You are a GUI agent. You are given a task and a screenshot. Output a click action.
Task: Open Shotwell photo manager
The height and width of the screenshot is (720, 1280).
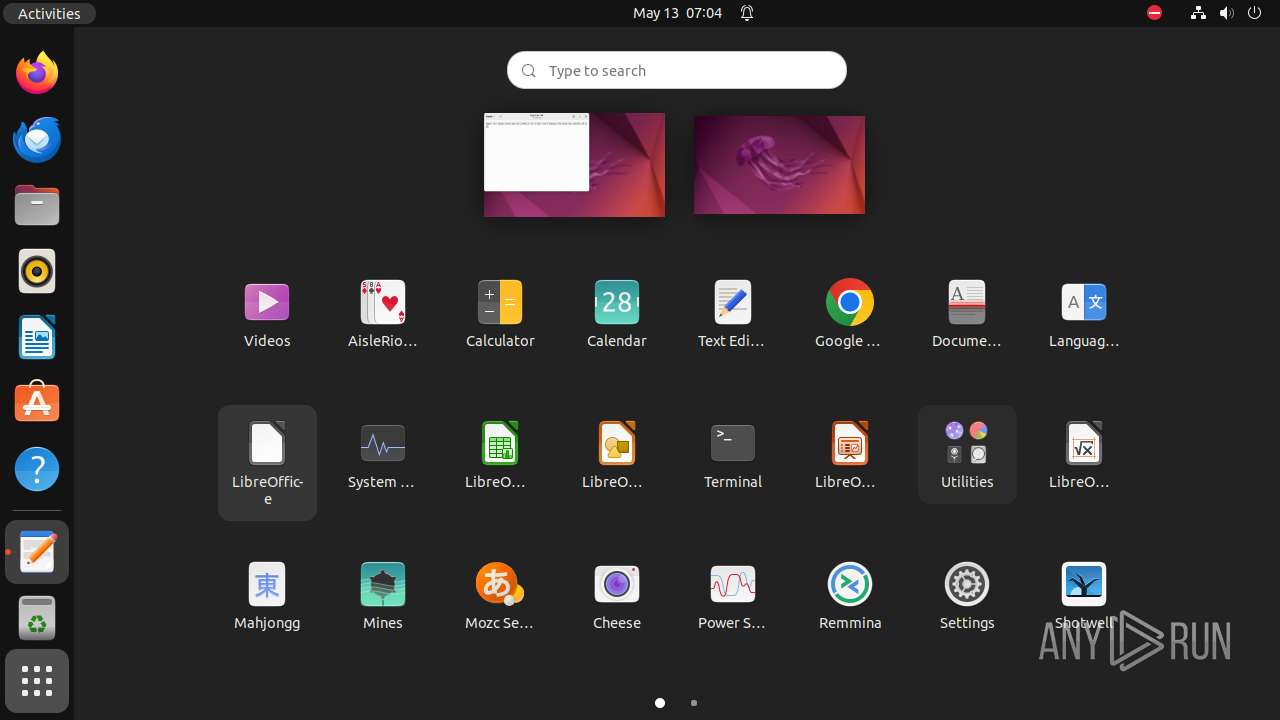1084,595
